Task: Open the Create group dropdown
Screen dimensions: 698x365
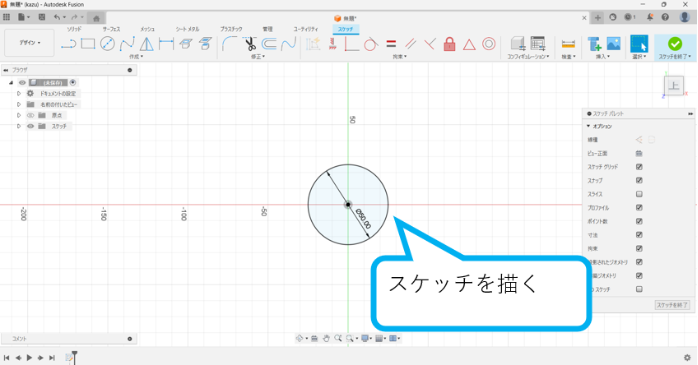Action: point(136,57)
